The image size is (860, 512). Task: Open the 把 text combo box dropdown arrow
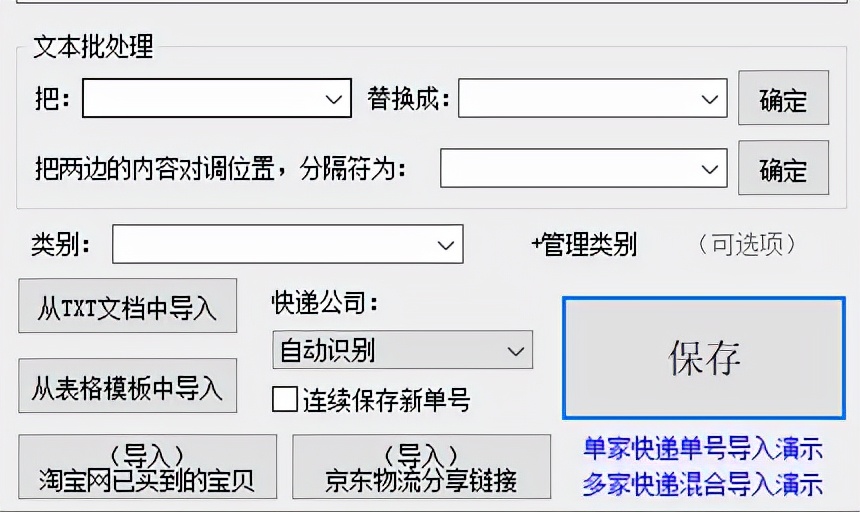pyautogui.click(x=333, y=99)
